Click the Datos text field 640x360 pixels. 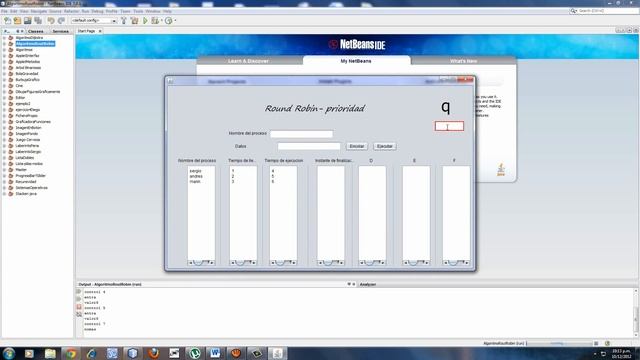(309, 146)
